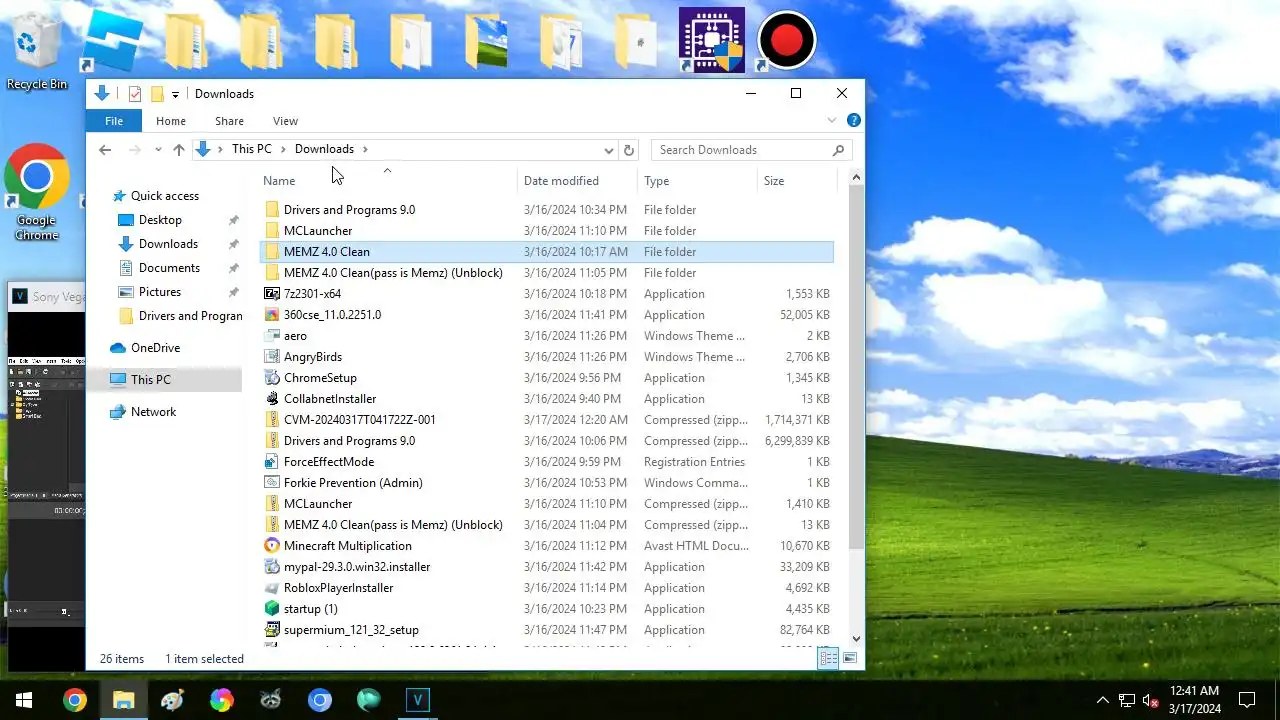The image size is (1280, 720).
Task: Expand the ribbon with the chevron near Help
Action: pos(831,120)
